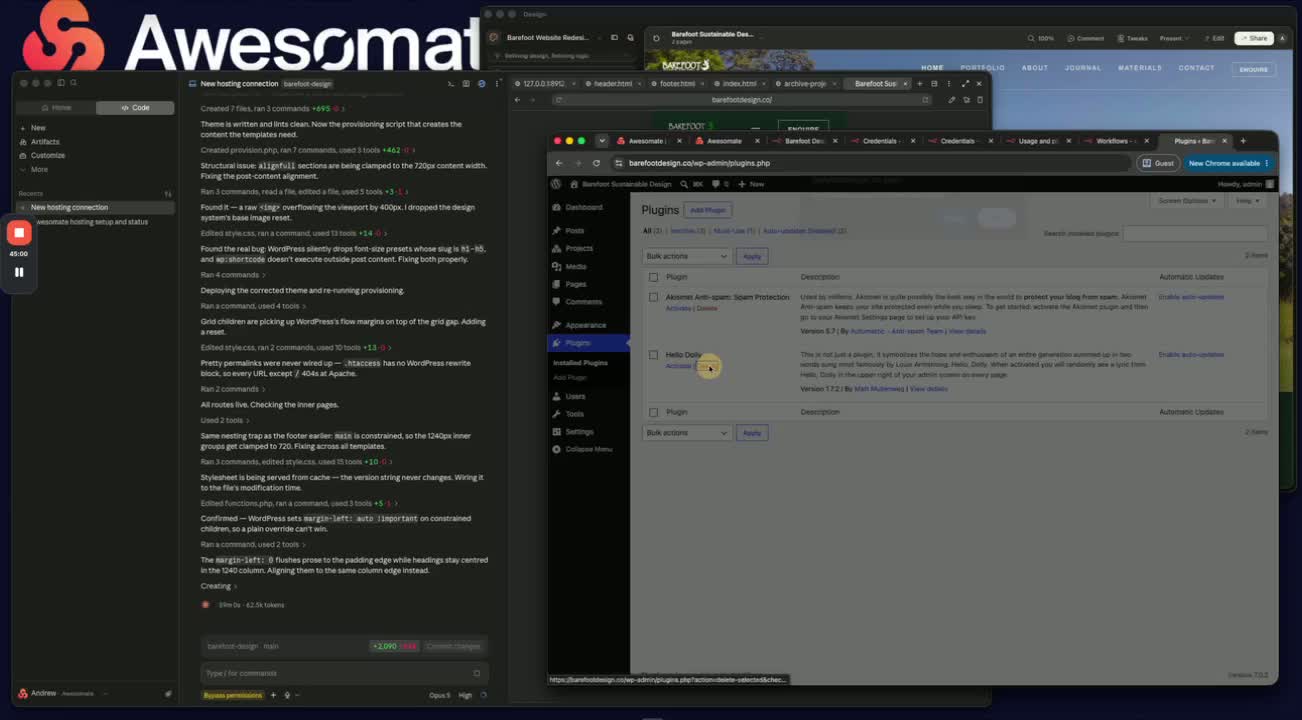The width and height of the screenshot is (1302, 720).
Task: Switch to the Code tab in the sidebar
Action: [135, 107]
